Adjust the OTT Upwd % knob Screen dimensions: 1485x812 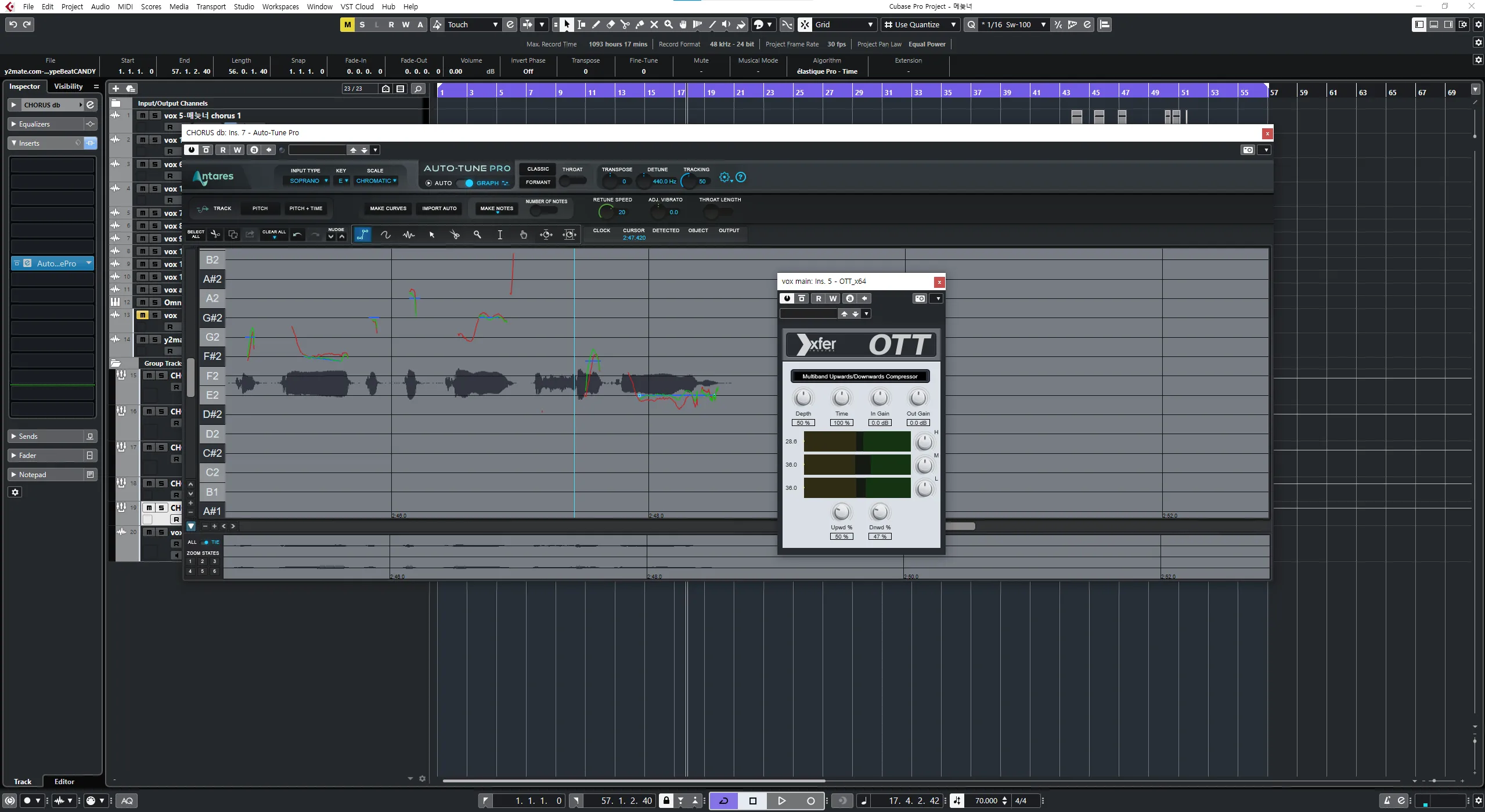[842, 512]
